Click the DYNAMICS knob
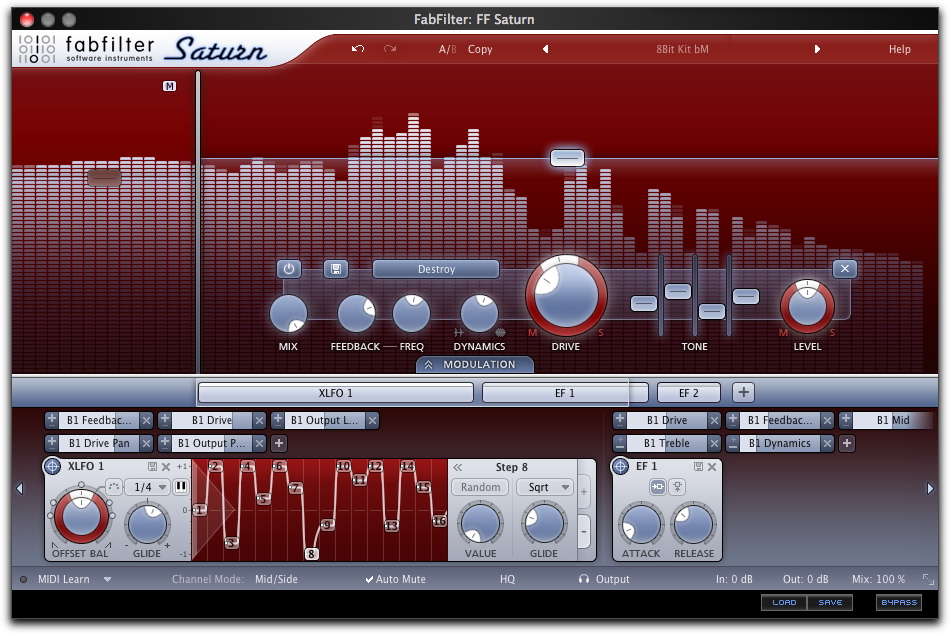950x634 pixels. (x=479, y=313)
